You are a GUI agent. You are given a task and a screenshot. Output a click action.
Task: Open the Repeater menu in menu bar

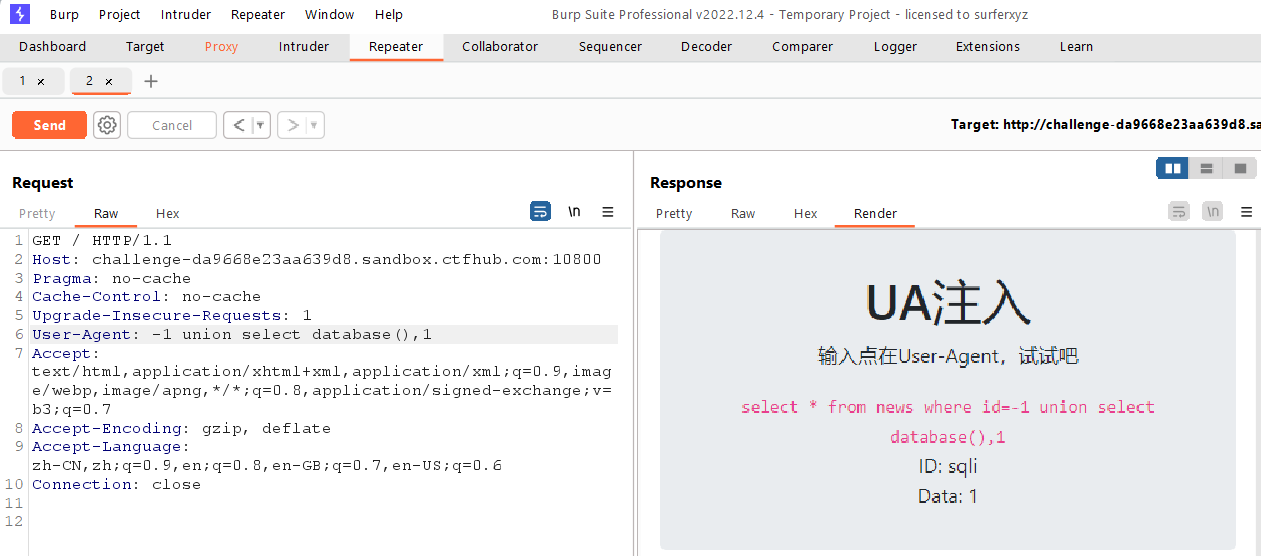(x=258, y=15)
